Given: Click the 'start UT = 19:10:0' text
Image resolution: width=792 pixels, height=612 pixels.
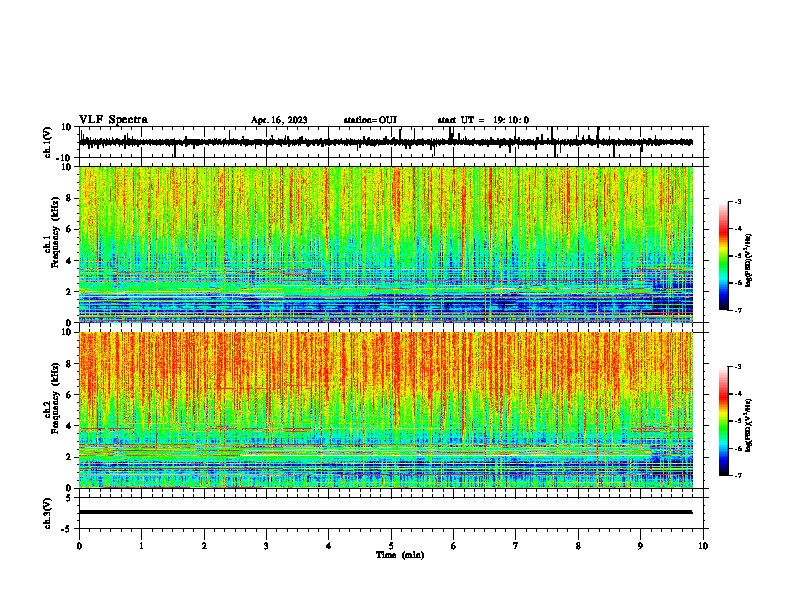Looking at the screenshot, I should (483, 120).
